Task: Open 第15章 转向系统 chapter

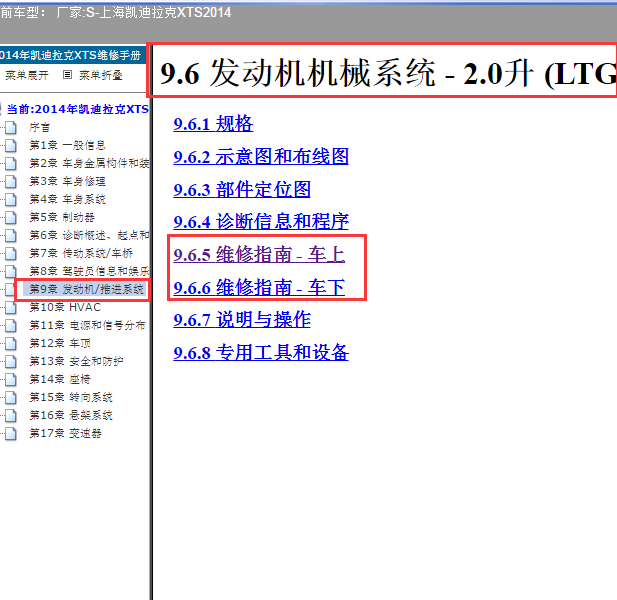Action: [71, 397]
